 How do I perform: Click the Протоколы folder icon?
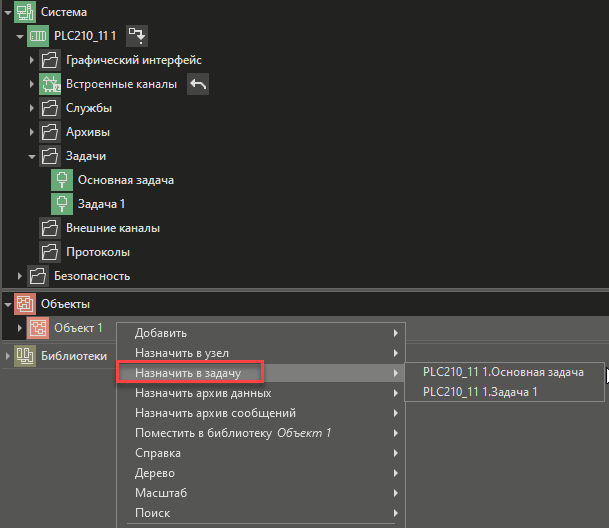point(50,252)
